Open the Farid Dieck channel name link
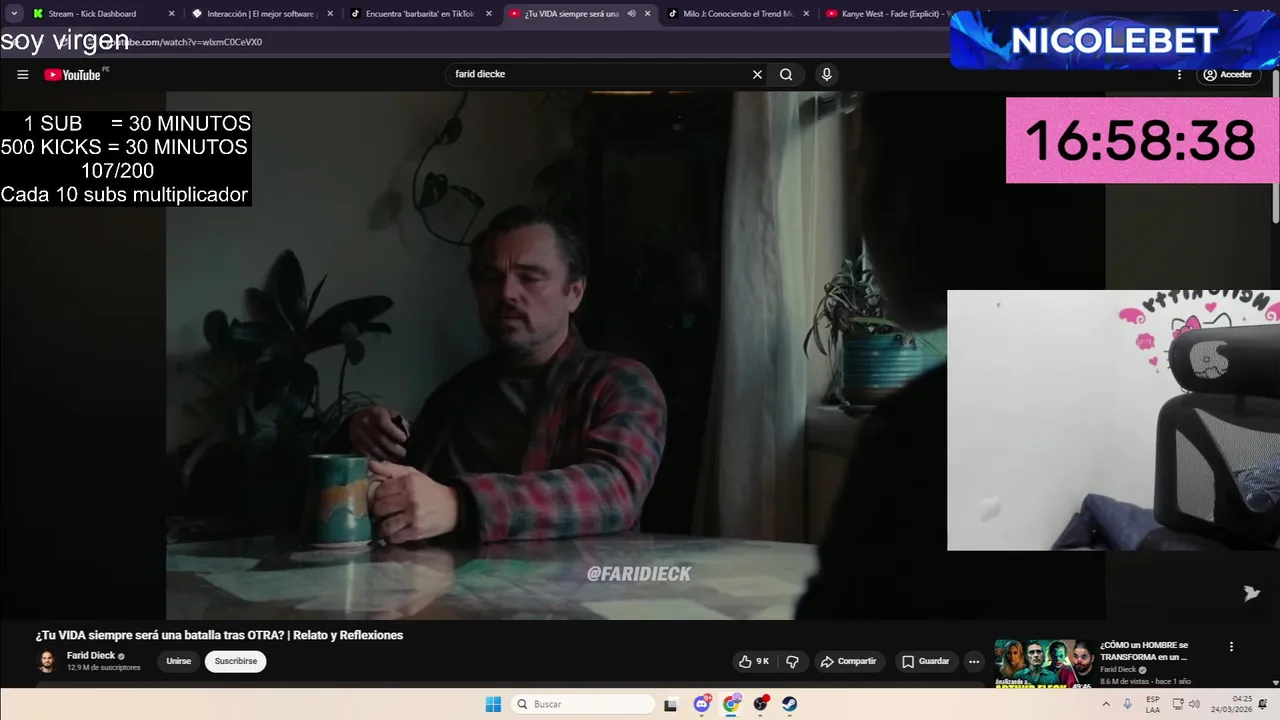 [x=91, y=656]
